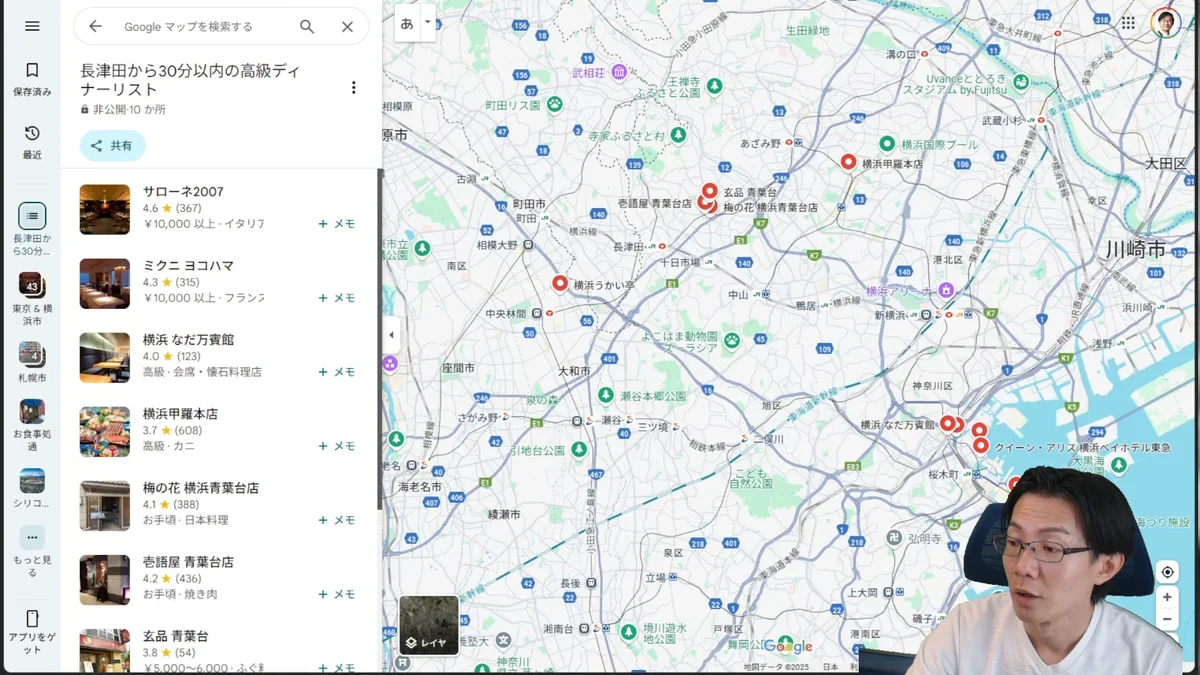Open the input mode dropdown arrow
Image resolution: width=1200 pixels, height=675 pixels.
pyautogui.click(x=427, y=21)
